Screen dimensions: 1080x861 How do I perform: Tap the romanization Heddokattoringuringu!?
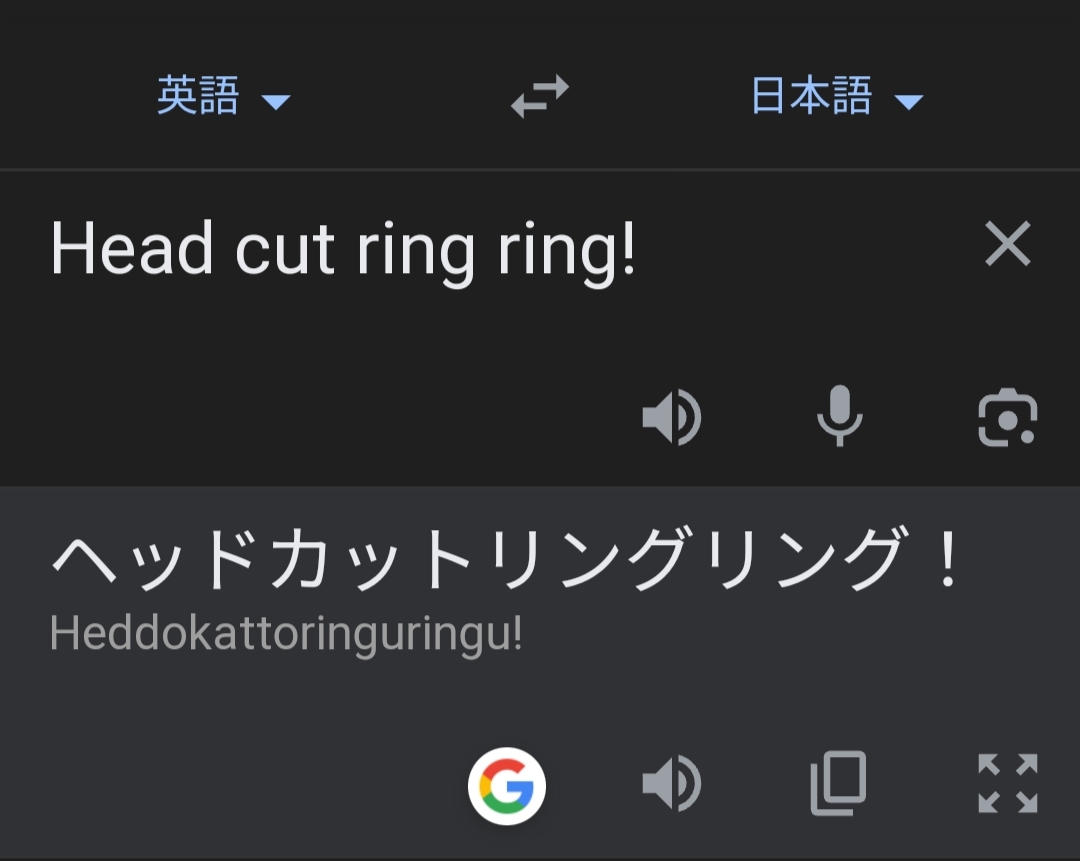point(286,634)
